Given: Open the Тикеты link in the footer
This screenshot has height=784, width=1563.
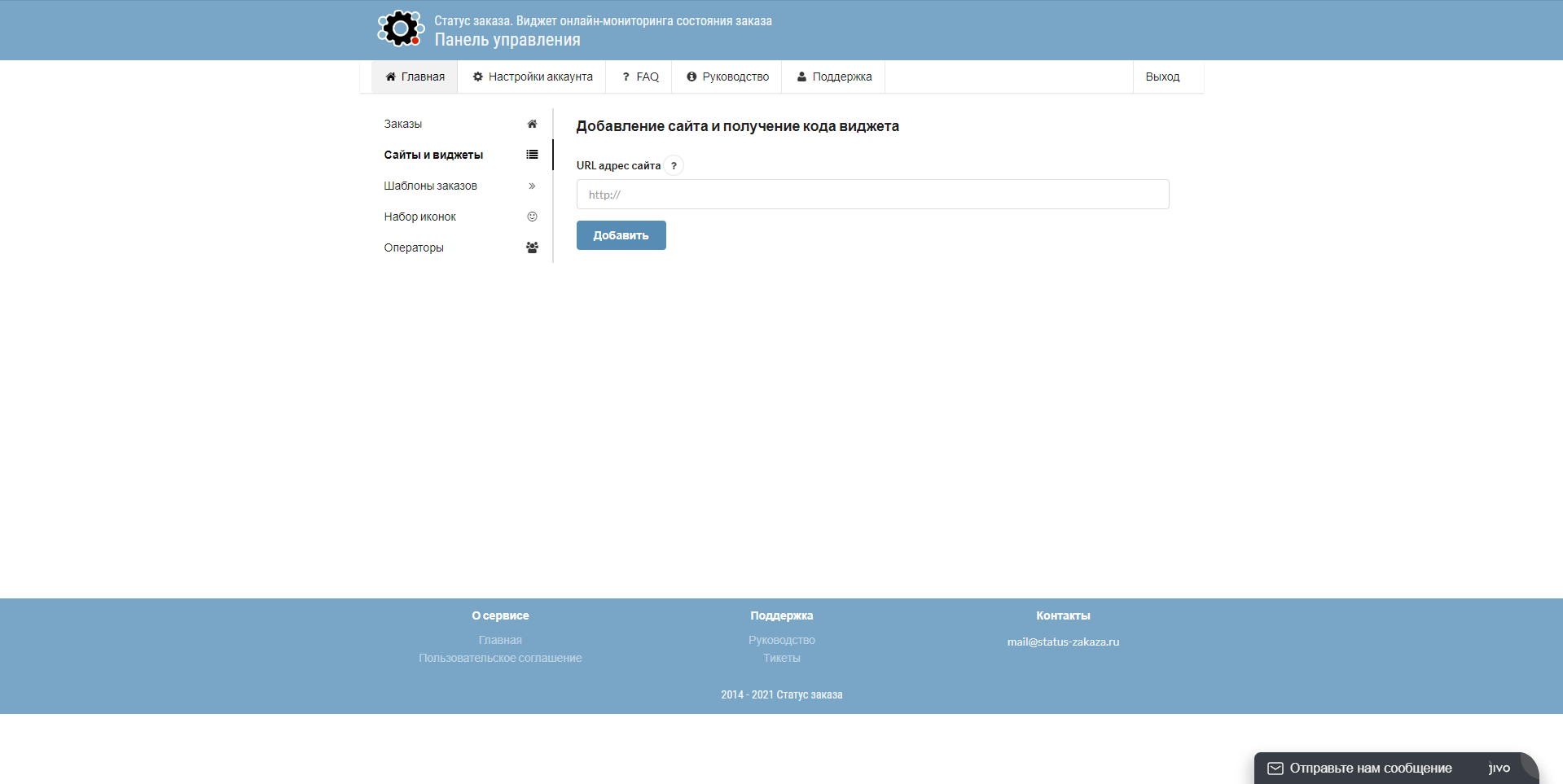Looking at the screenshot, I should tap(782, 658).
